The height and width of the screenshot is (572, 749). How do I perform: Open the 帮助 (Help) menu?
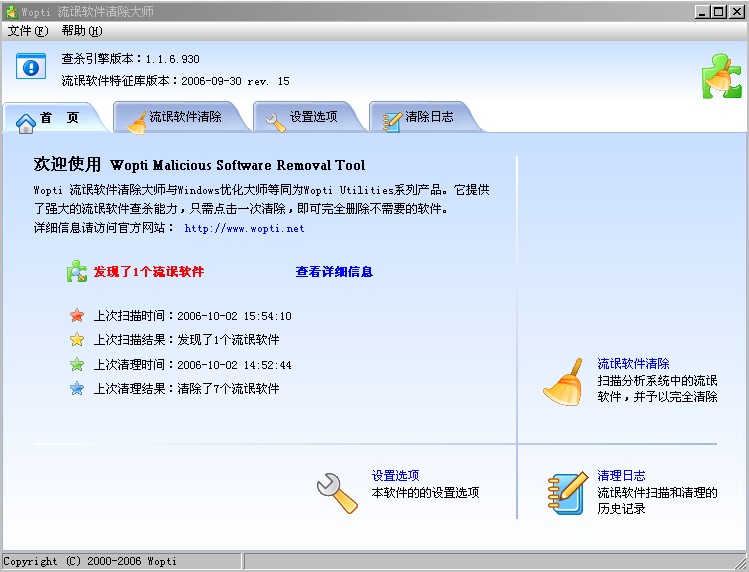(x=81, y=31)
